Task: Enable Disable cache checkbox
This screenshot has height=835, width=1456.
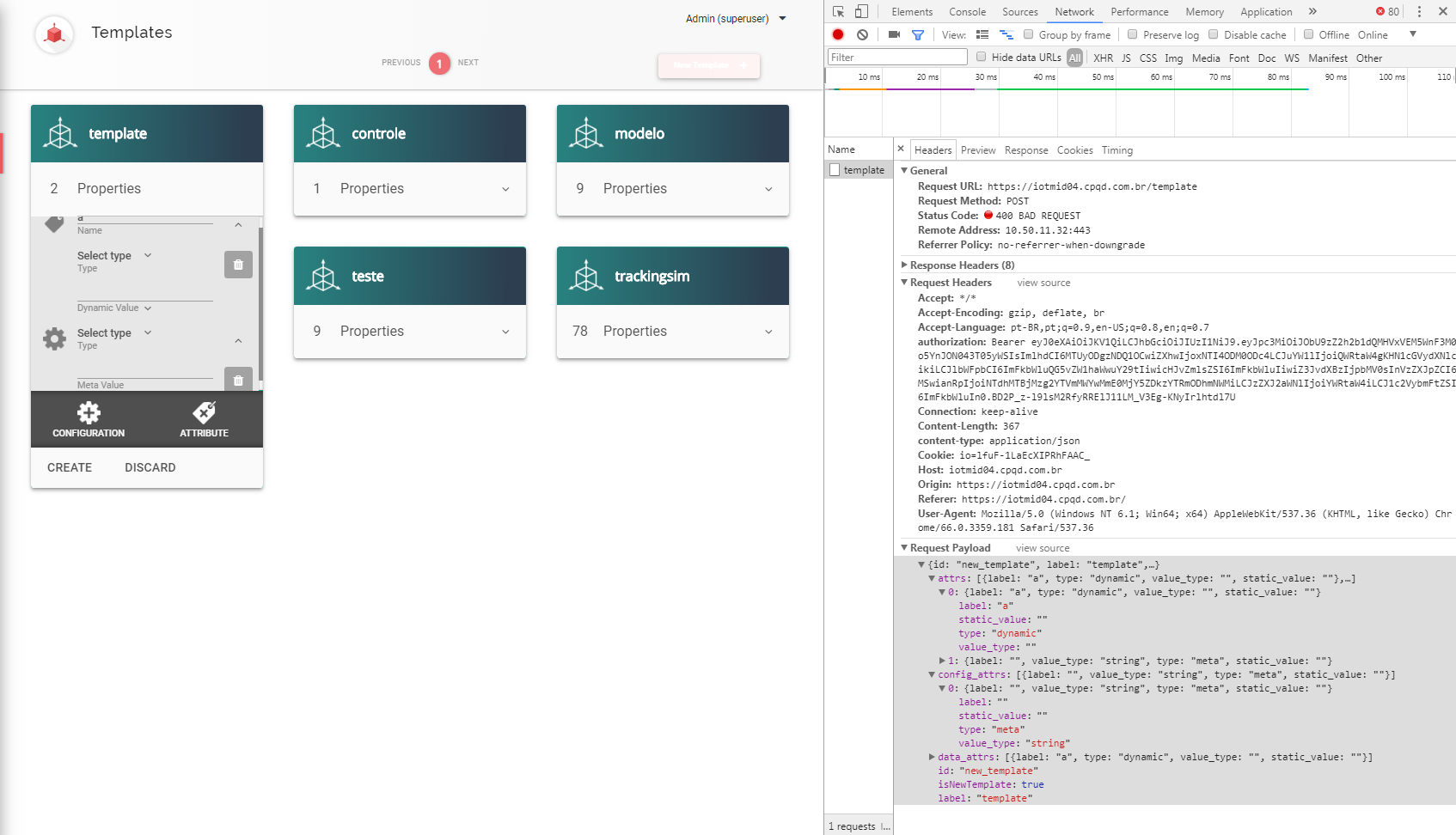Action: pos(1213,34)
